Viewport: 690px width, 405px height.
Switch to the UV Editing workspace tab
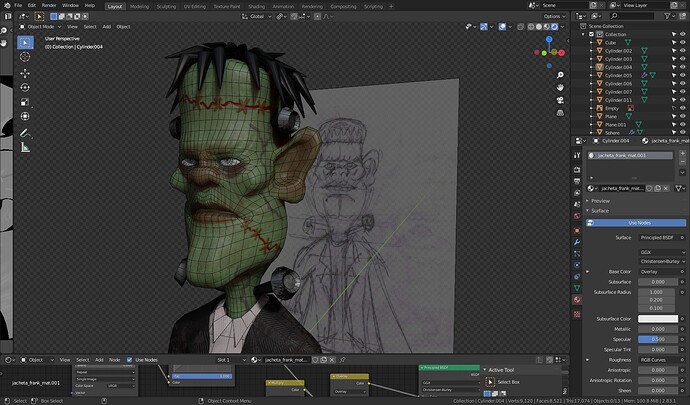(x=195, y=7)
